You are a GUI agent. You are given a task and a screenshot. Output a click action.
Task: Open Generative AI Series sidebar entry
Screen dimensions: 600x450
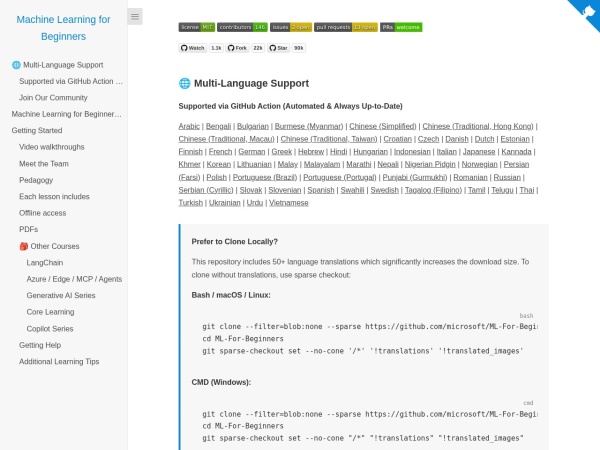pyautogui.click(x=61, y=296)
